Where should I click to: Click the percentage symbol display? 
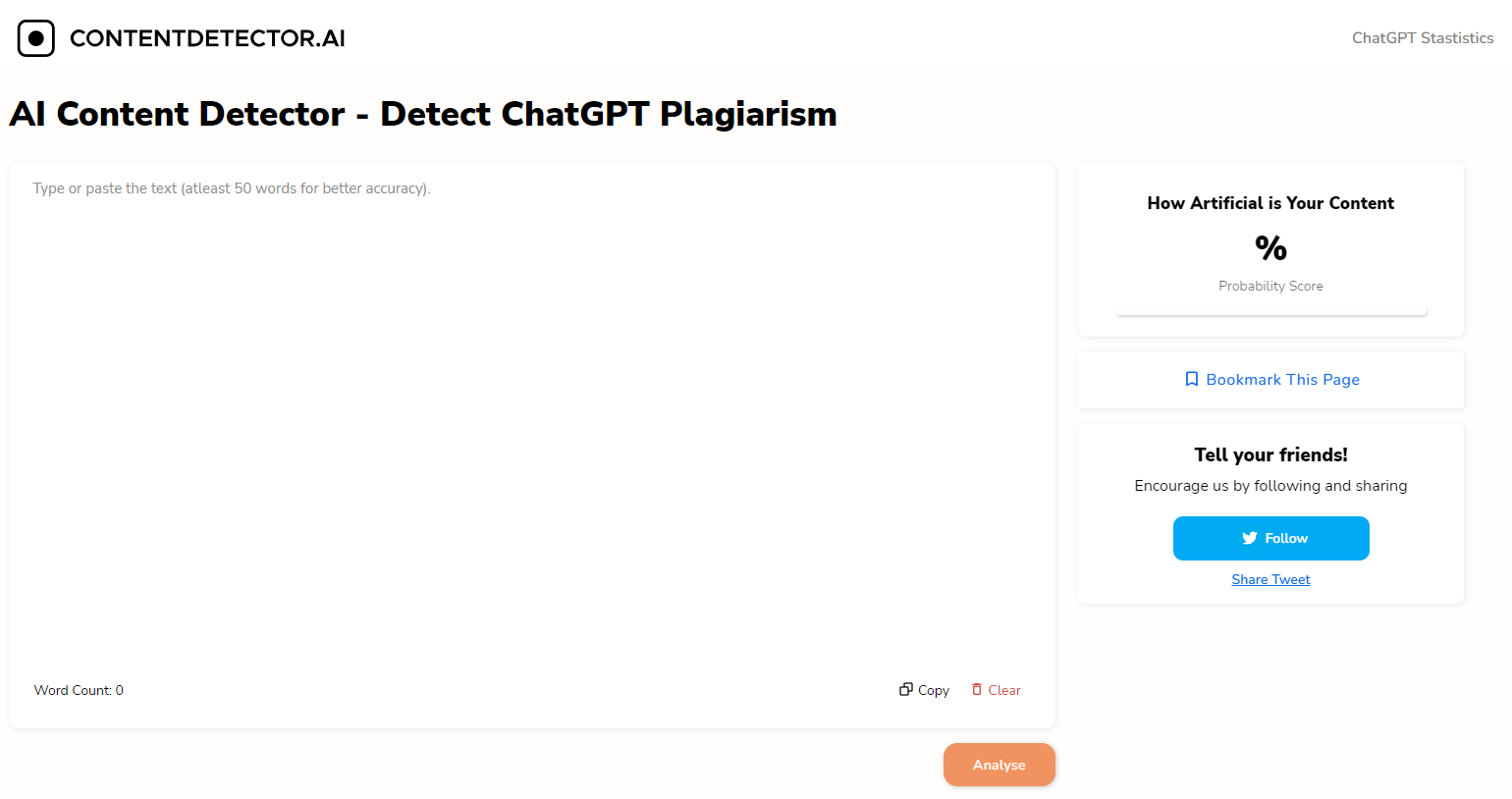point(1270,247)
